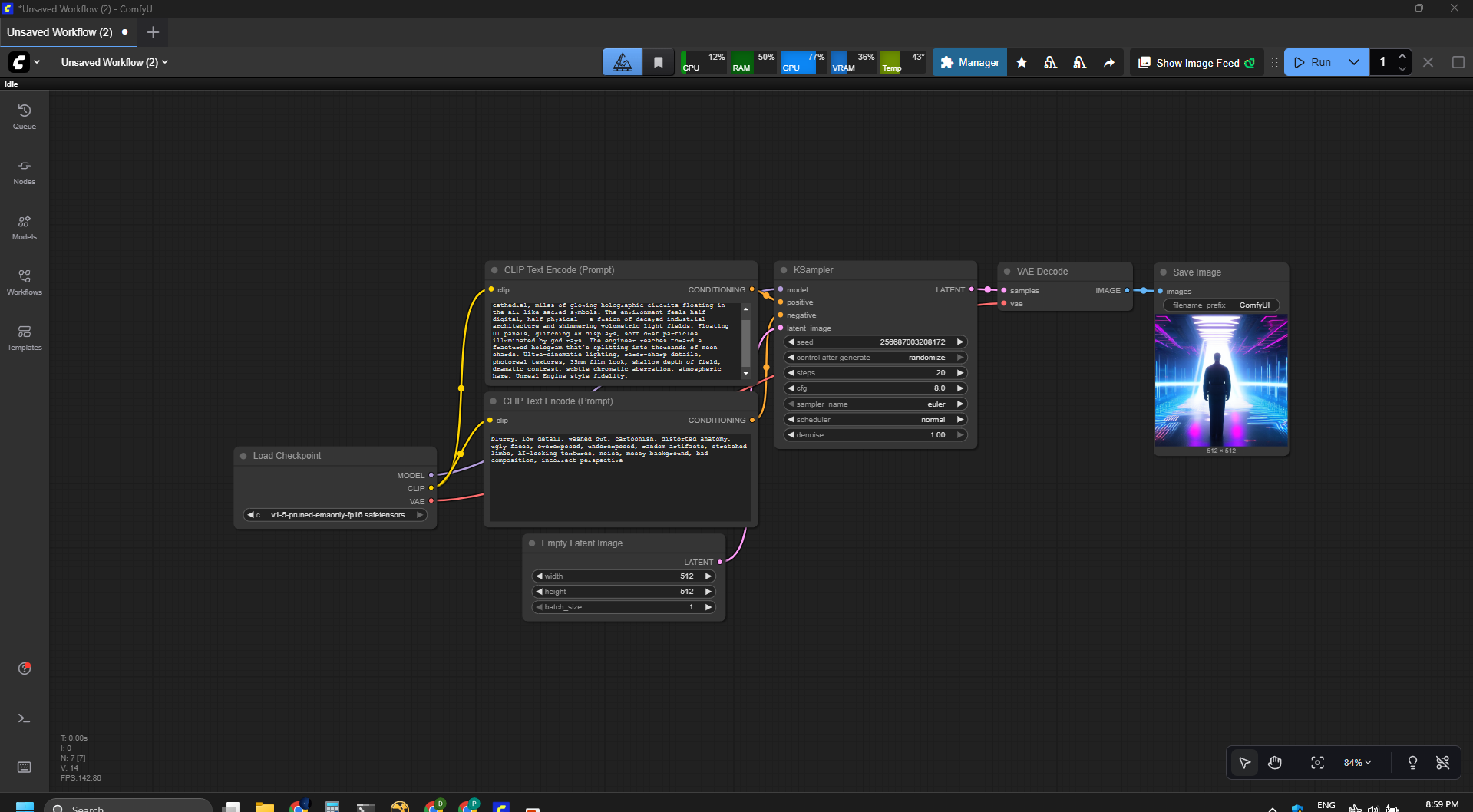This screenshot has height=812, width=1473.
Task: Increase the steps value arrow in KSampler
Action: pos(959,373)
